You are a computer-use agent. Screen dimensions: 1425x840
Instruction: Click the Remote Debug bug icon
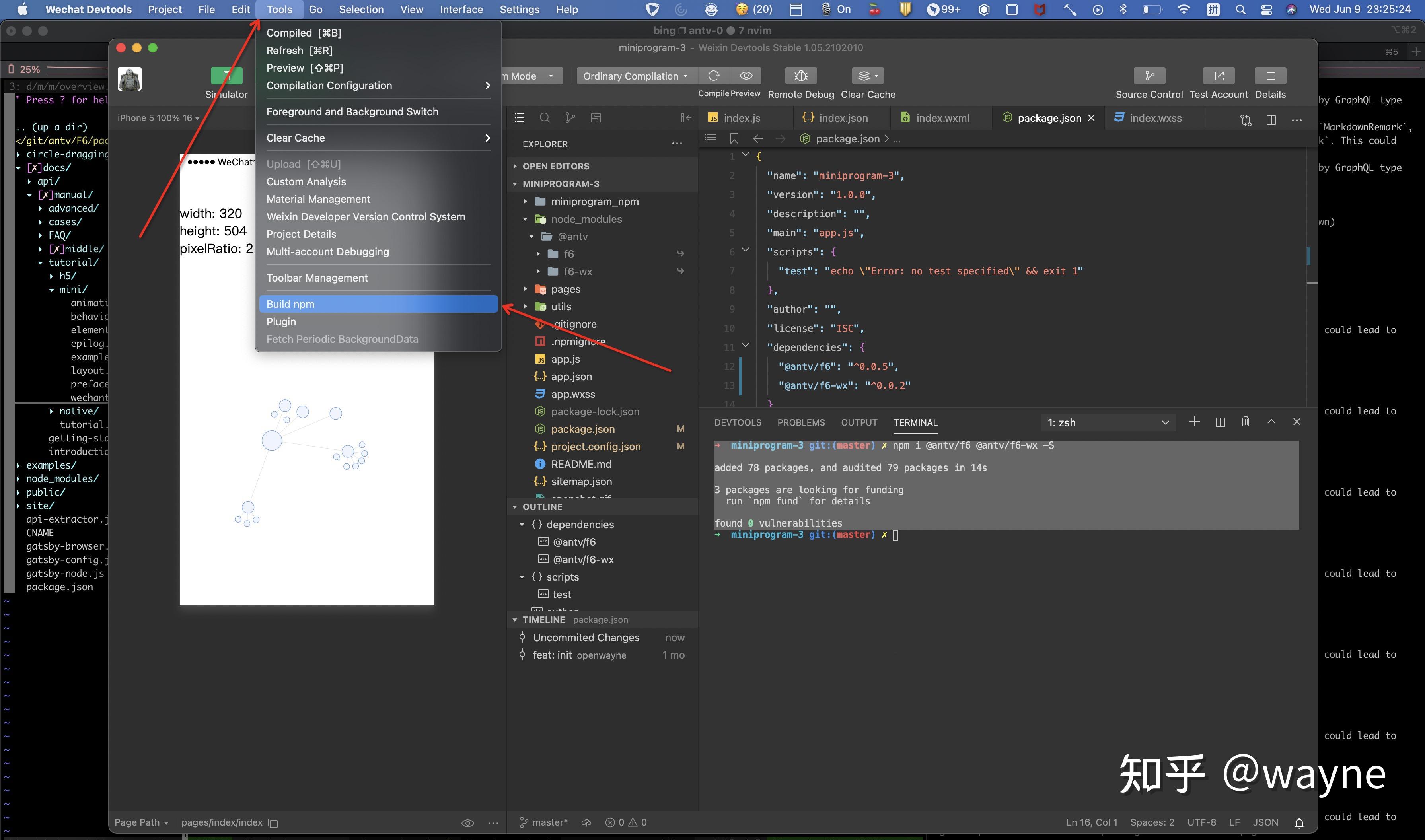click(x=800, y=76)
